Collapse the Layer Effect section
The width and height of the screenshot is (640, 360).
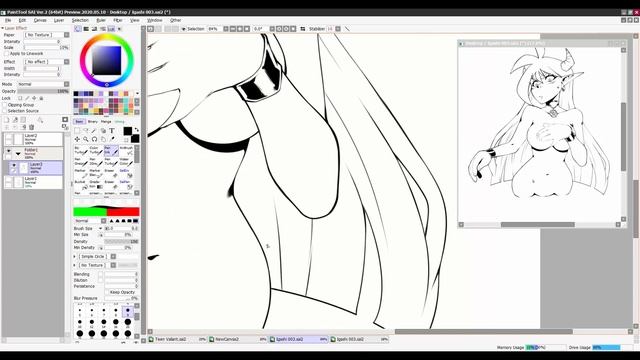click(x=2, y=28)
